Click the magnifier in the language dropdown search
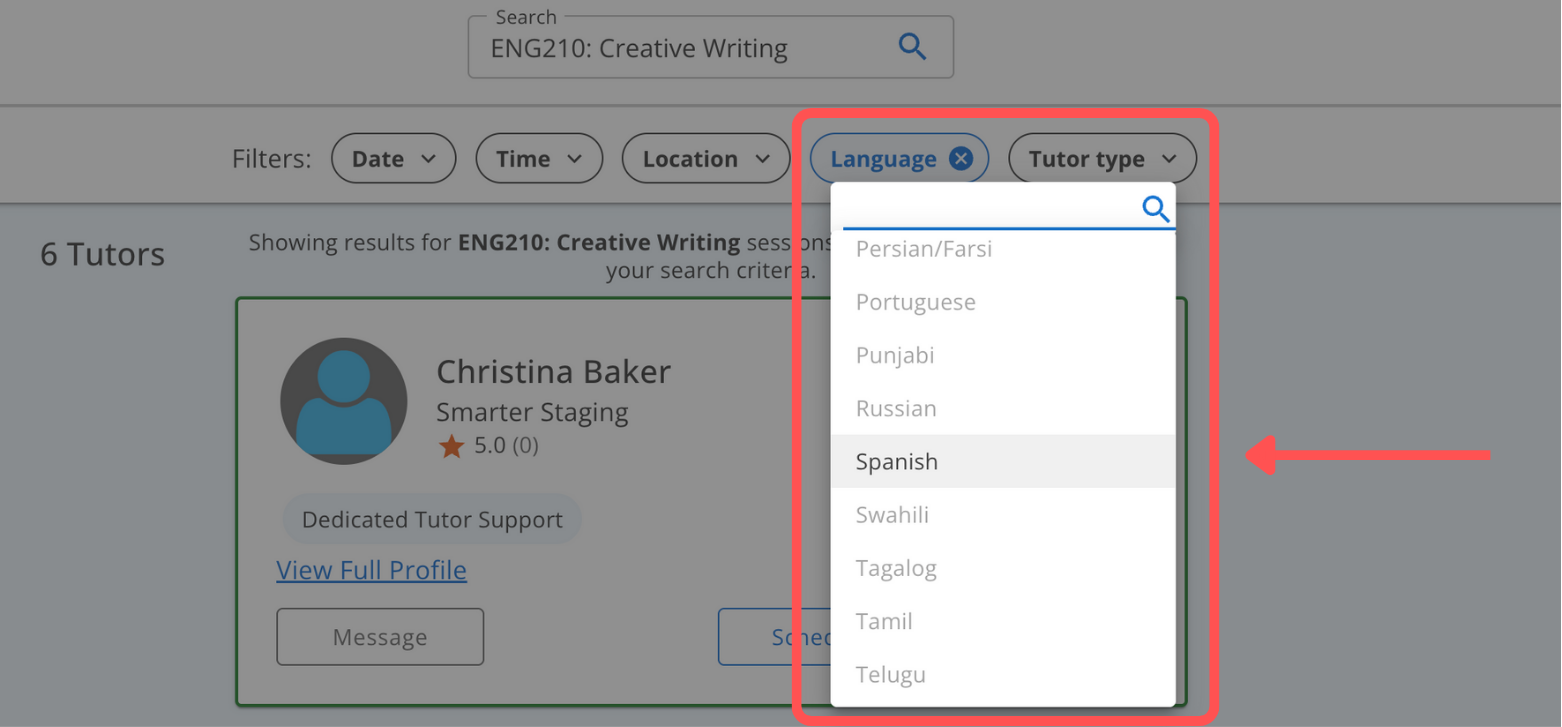Viewport: 1562px width, 727px height. point(1156,209)
